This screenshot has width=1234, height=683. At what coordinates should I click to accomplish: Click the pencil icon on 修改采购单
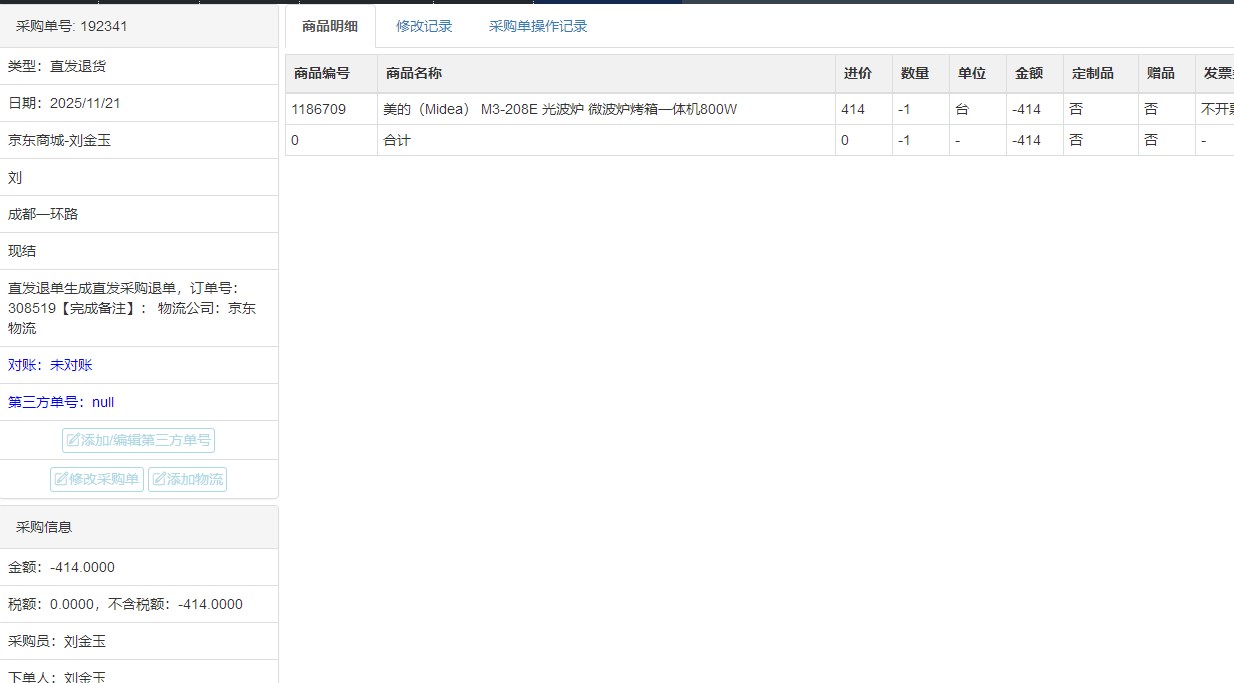click(x=61, y=480)
